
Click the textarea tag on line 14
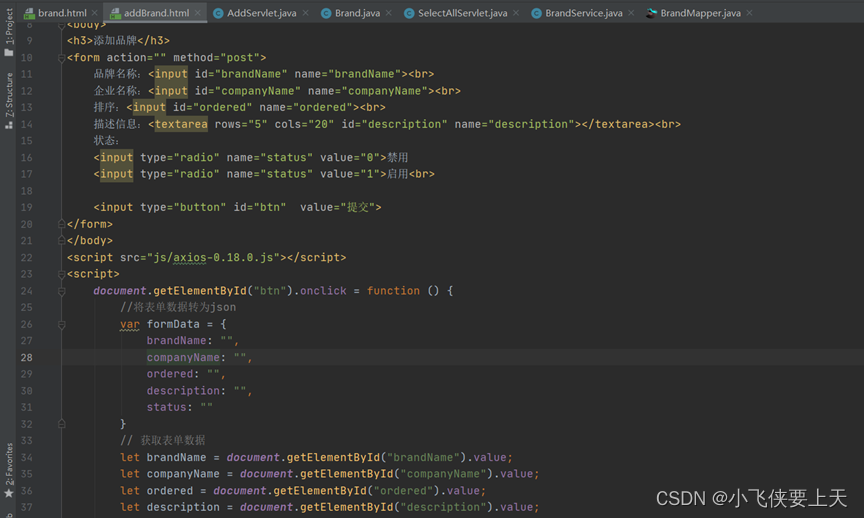pyautogui.click(x=181, y=124)
